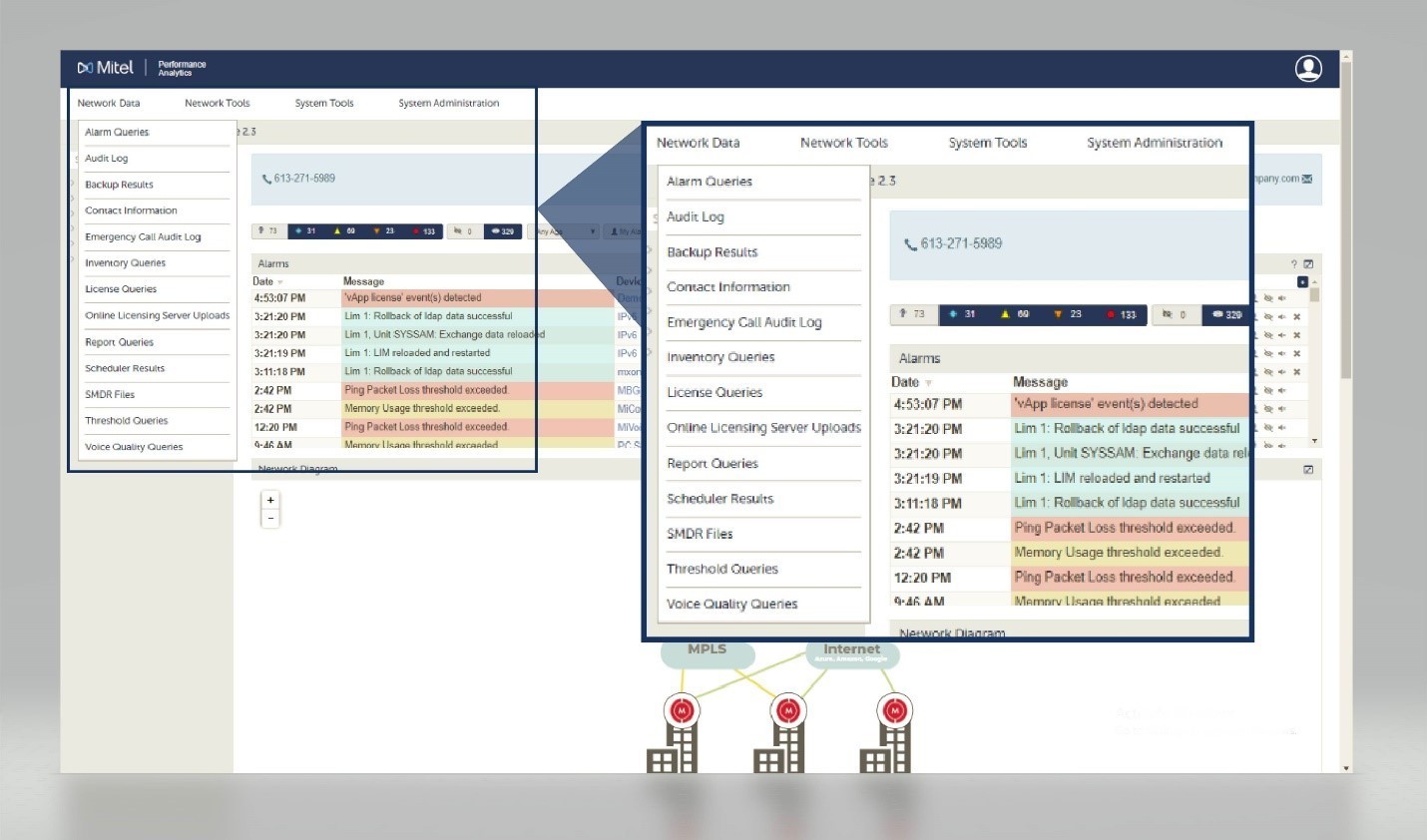Screen dimensions: 1427x840
Task: Open System Administration in the unmagnified menu bar
Action: 449,103
